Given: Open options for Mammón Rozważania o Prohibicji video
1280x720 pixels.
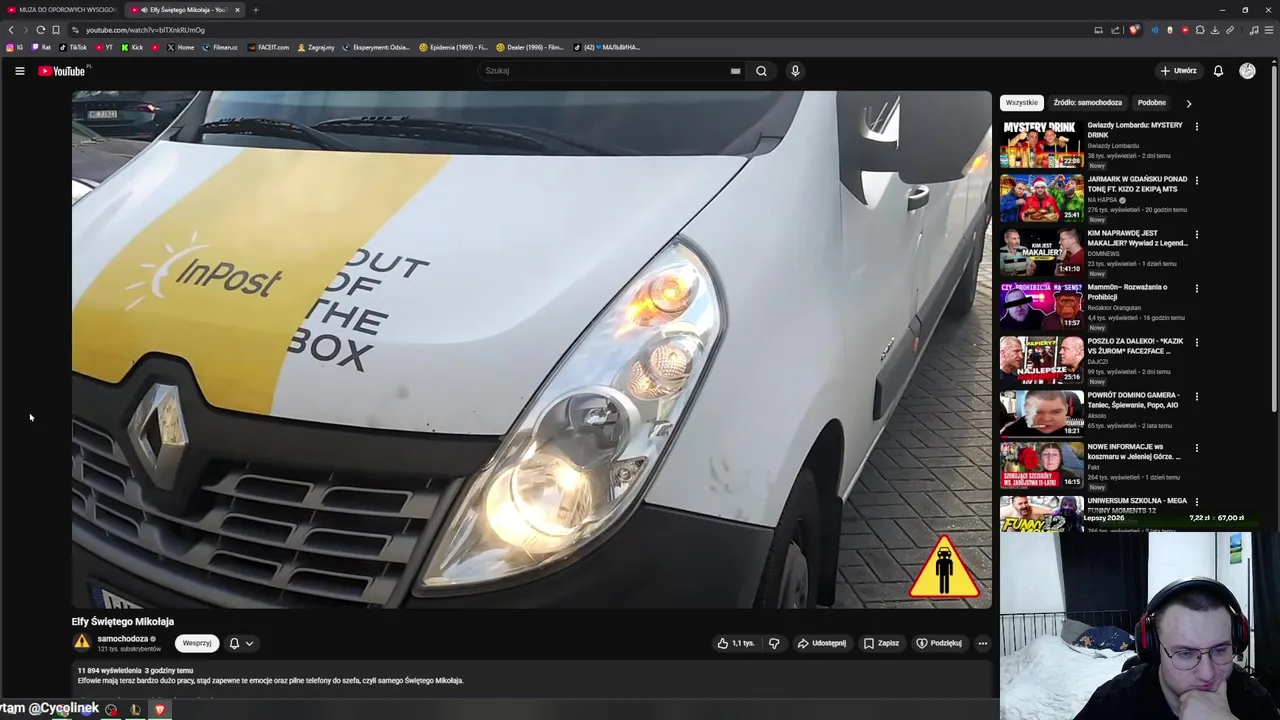Looking at the screenshot, I should pyautogui.click(x=1196, y=289).
